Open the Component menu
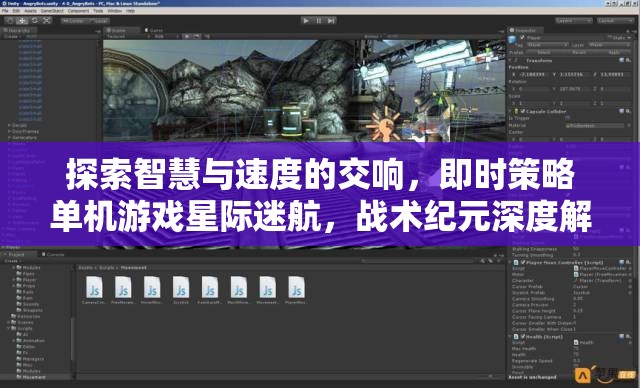The height and width of the screenshot is (388, 640). tap(78, 11)
